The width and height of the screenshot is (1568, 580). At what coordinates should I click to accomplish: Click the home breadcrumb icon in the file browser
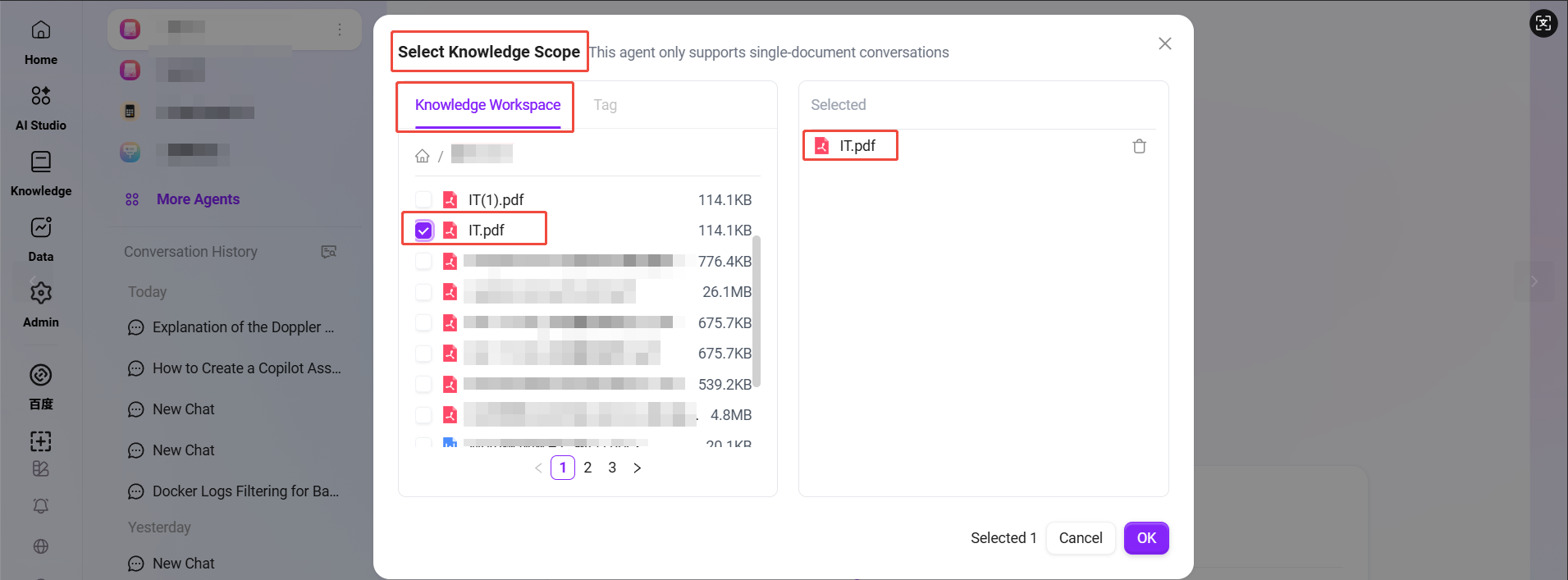422,155
